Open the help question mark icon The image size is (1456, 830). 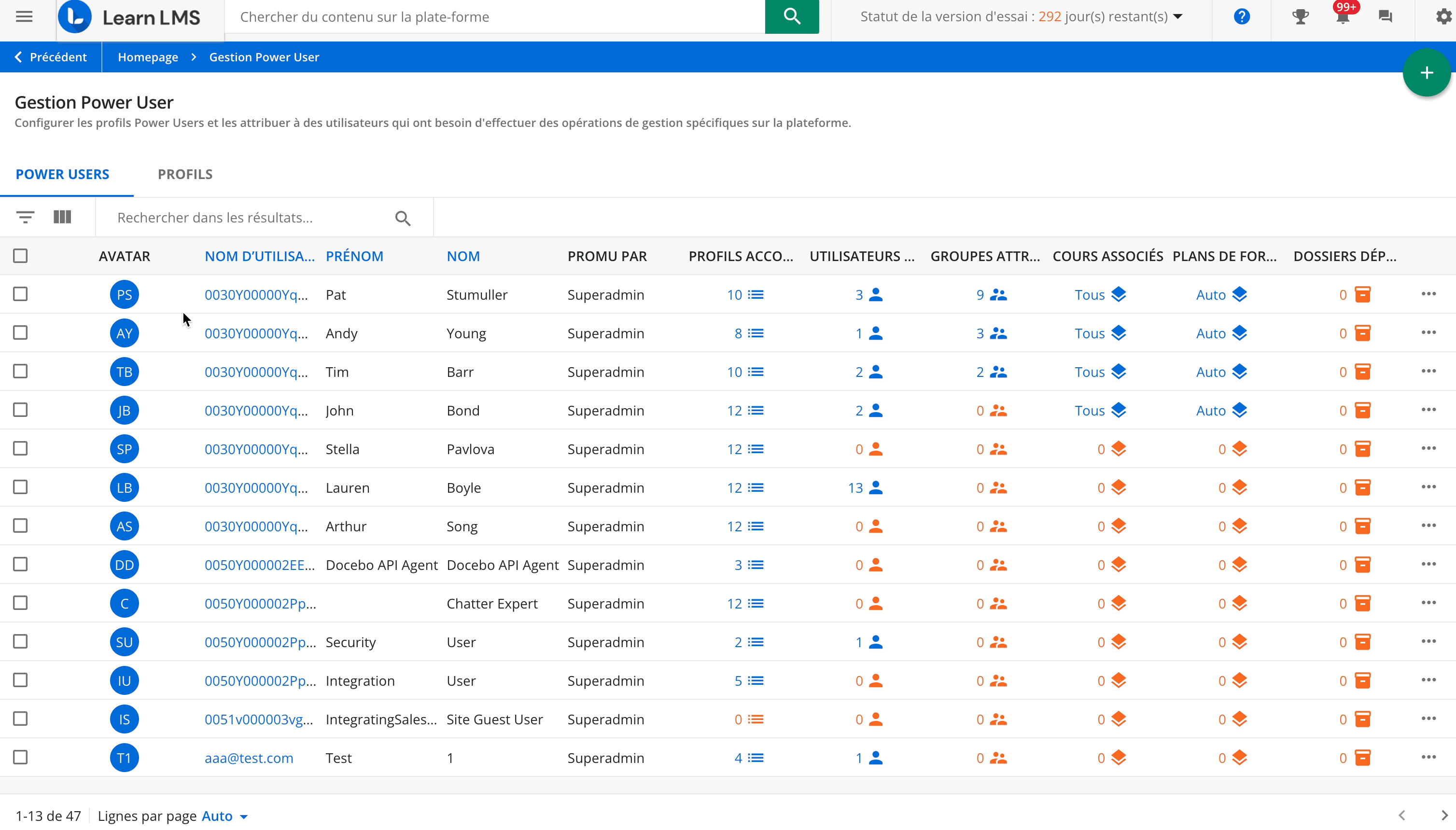pyautogui.click(x=1242, y=16)
